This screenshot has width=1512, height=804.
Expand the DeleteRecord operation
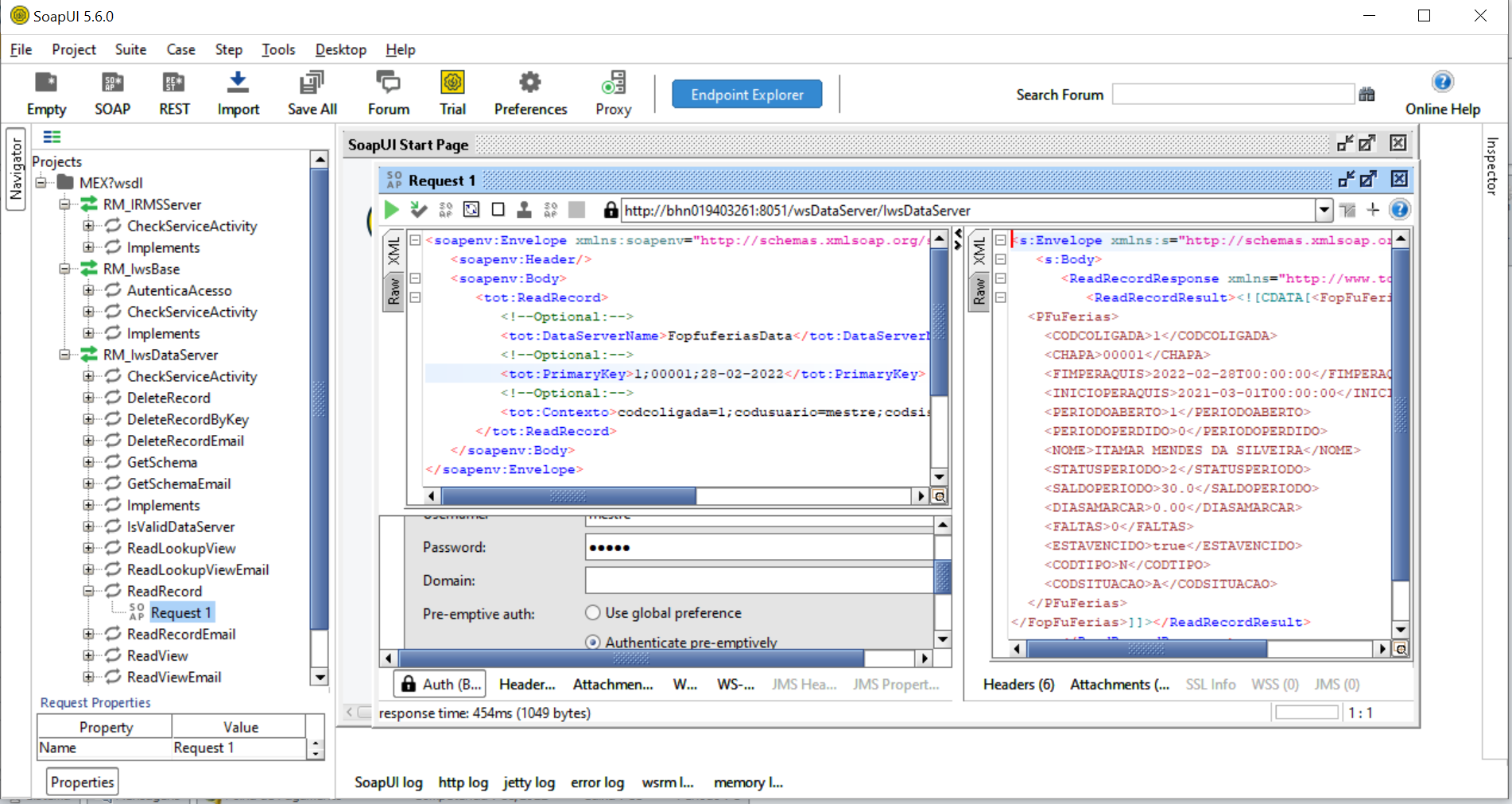click(x=88, y=397)
